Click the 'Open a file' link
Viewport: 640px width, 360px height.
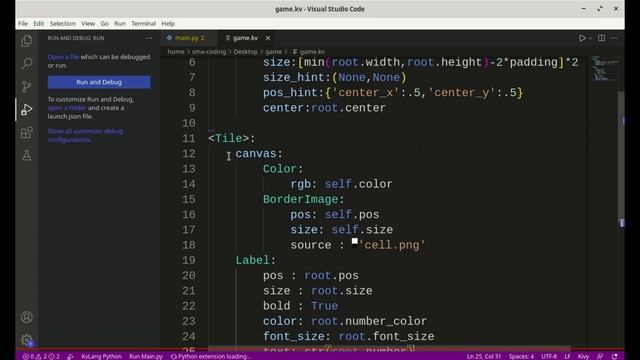(x=63, y=57)
